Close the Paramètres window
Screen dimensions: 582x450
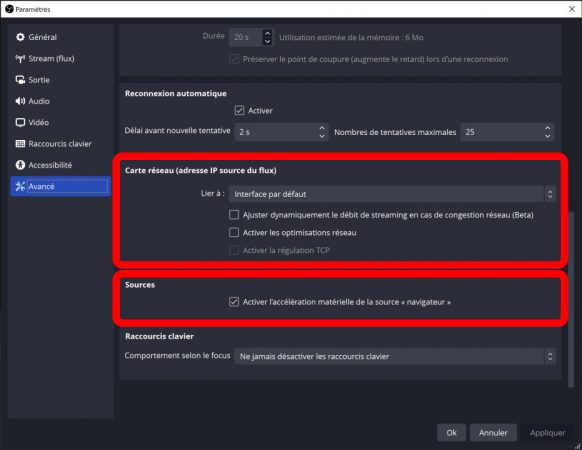point(572,9)
